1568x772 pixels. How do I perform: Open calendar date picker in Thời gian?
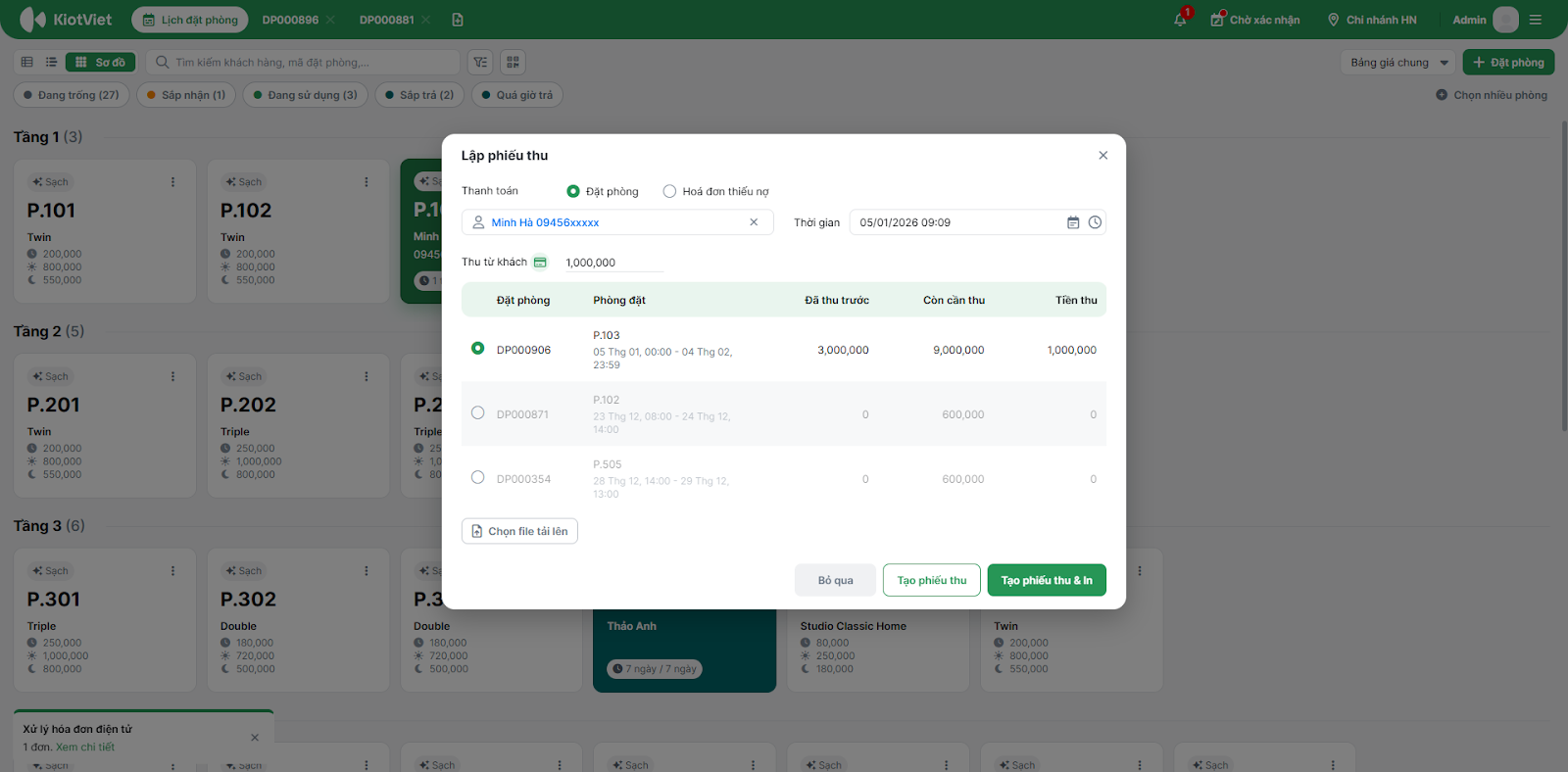click(x=1073, y=222)
